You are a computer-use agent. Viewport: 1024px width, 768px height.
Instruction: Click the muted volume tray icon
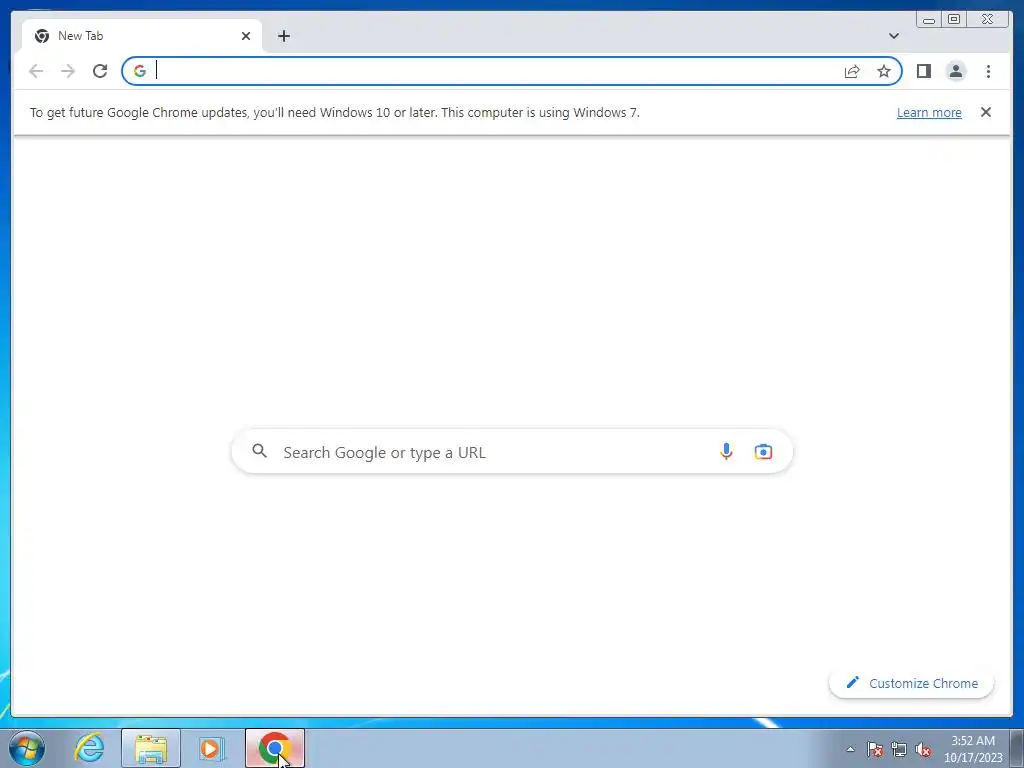(x=923, y=749)
